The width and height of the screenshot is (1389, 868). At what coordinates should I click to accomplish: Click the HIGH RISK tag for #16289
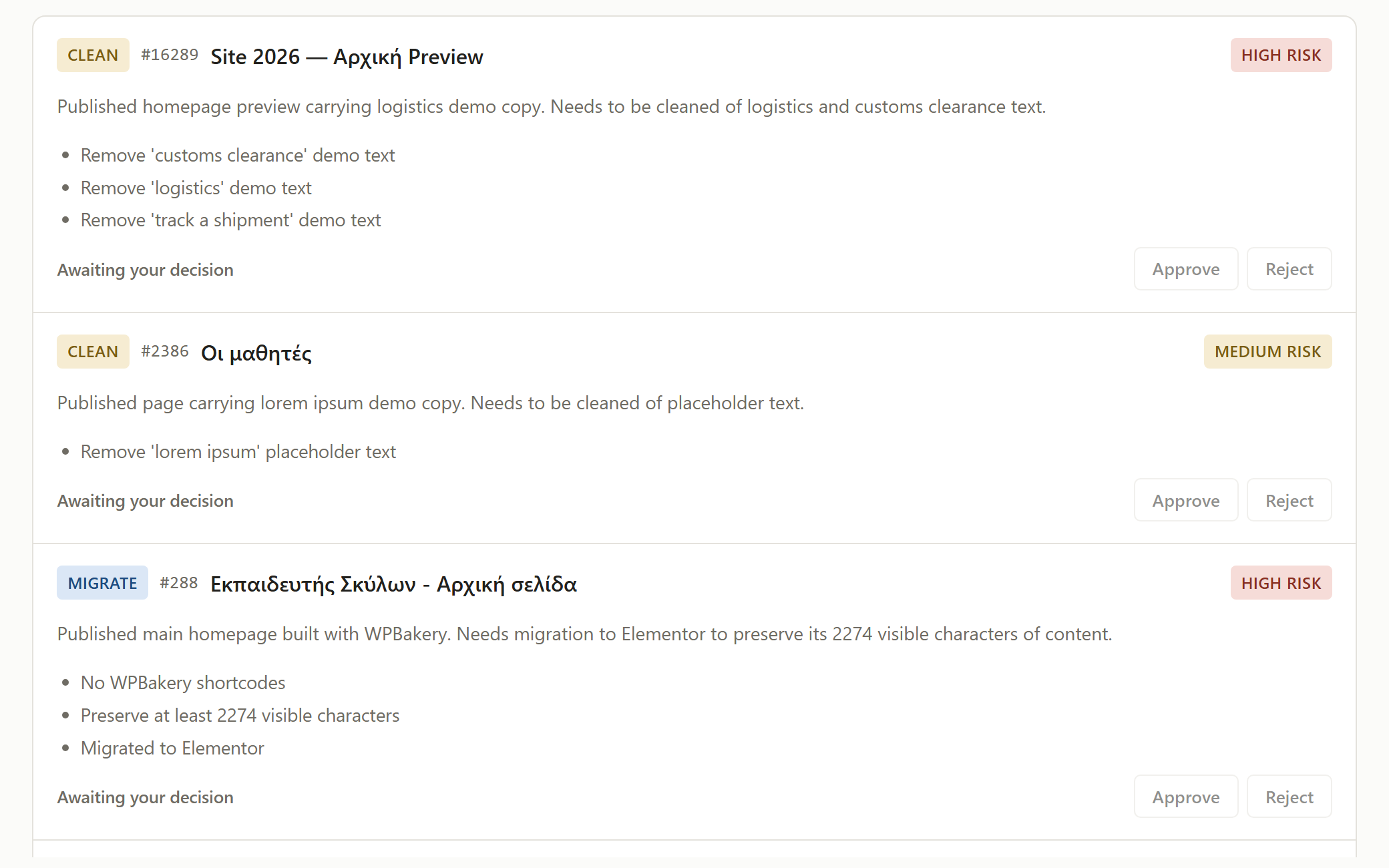click(1281, 55)
